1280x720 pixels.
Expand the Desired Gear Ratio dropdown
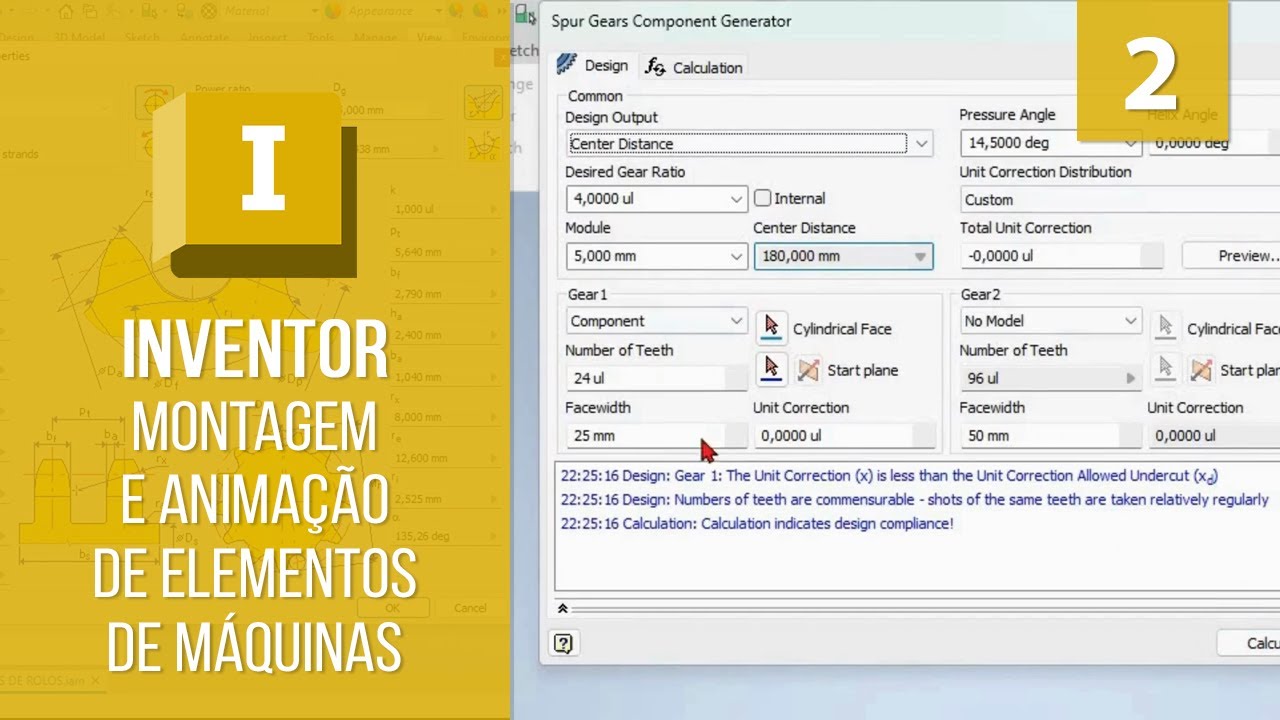click(736, 199)
